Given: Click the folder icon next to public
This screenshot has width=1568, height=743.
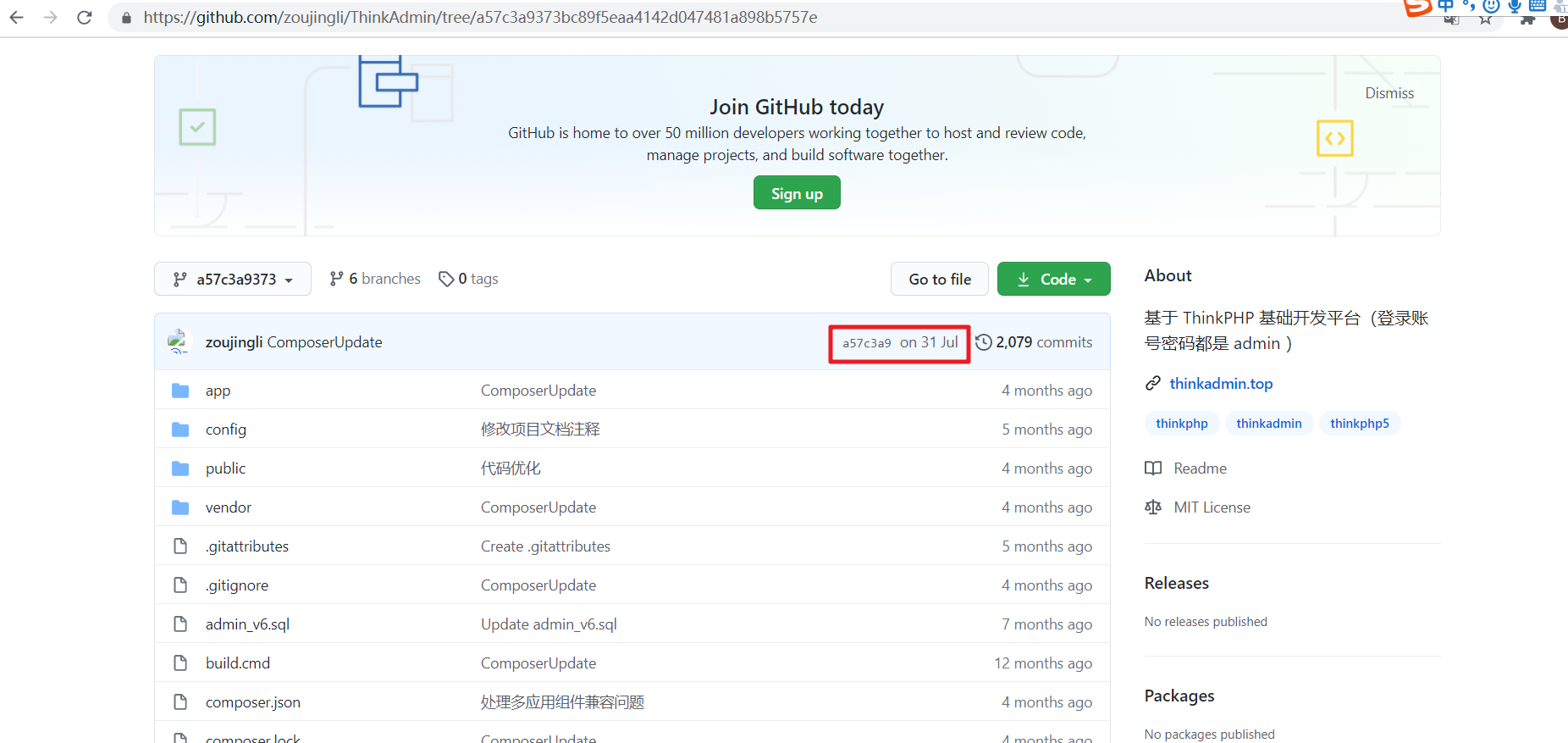Looking at the screenshot, I should pos(180,469).
